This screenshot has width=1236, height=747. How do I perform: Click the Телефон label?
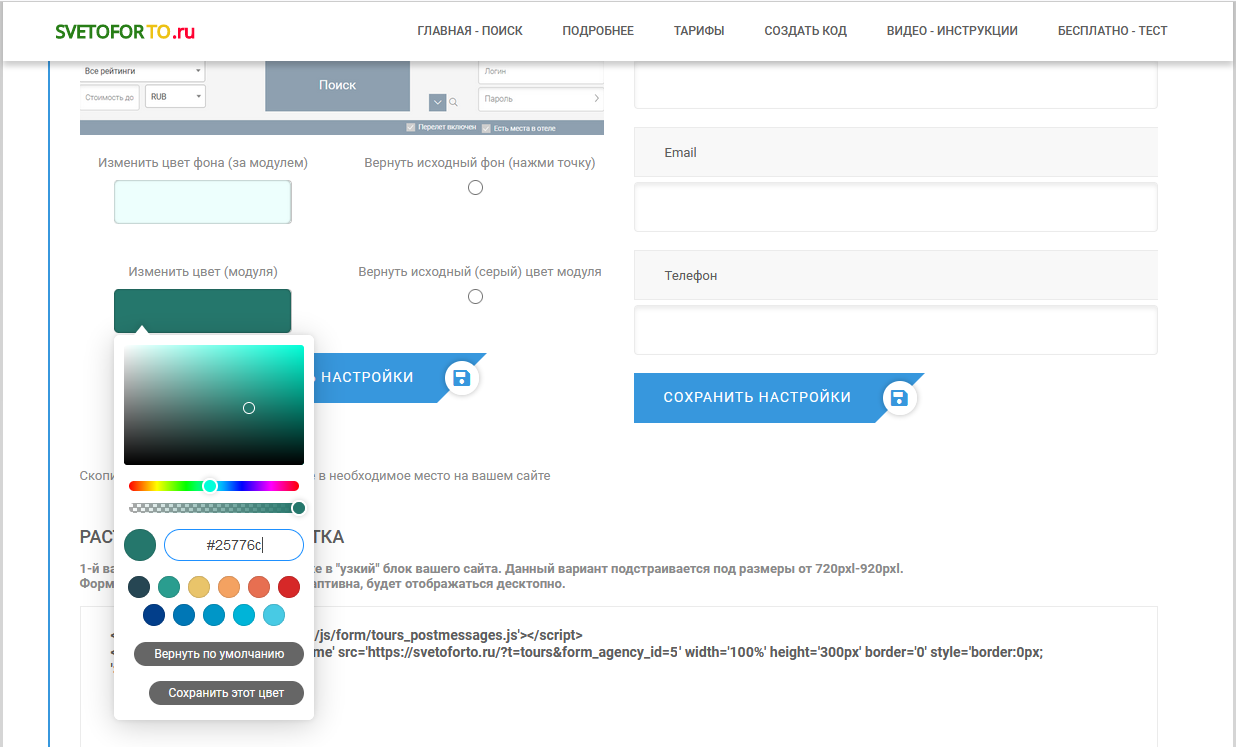[691, 276]
